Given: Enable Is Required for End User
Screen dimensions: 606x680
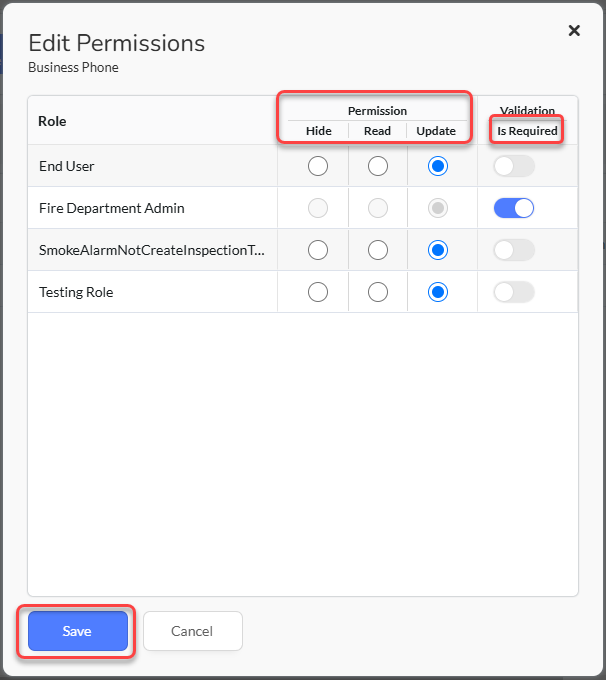Looking at the screenshot, I should 514,166.
